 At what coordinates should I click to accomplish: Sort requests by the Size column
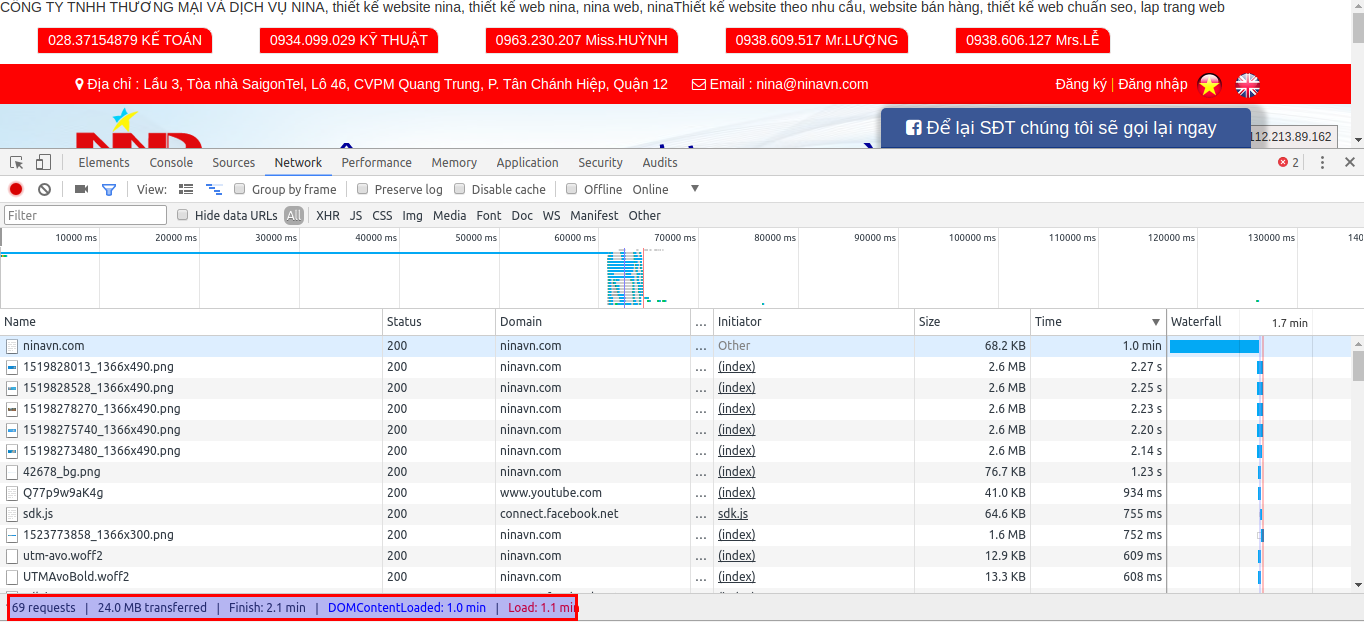click(x=973, y=322)
